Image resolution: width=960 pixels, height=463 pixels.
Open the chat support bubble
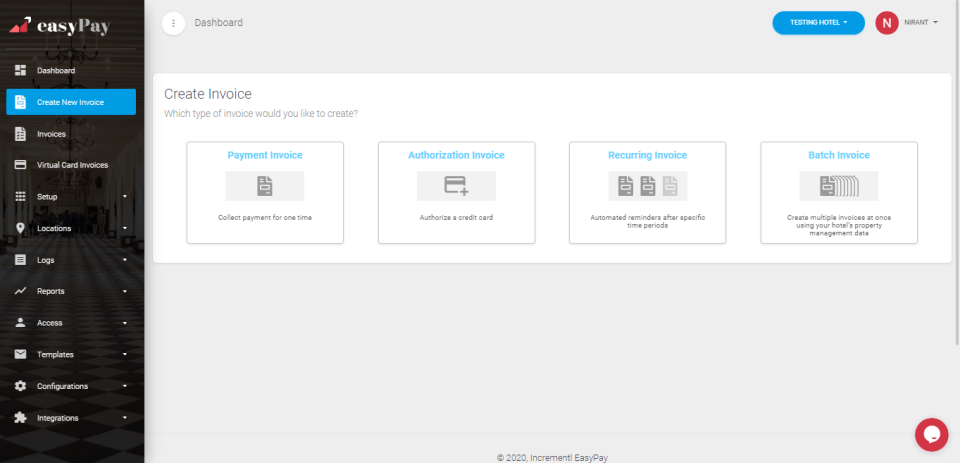coord(931,435)
